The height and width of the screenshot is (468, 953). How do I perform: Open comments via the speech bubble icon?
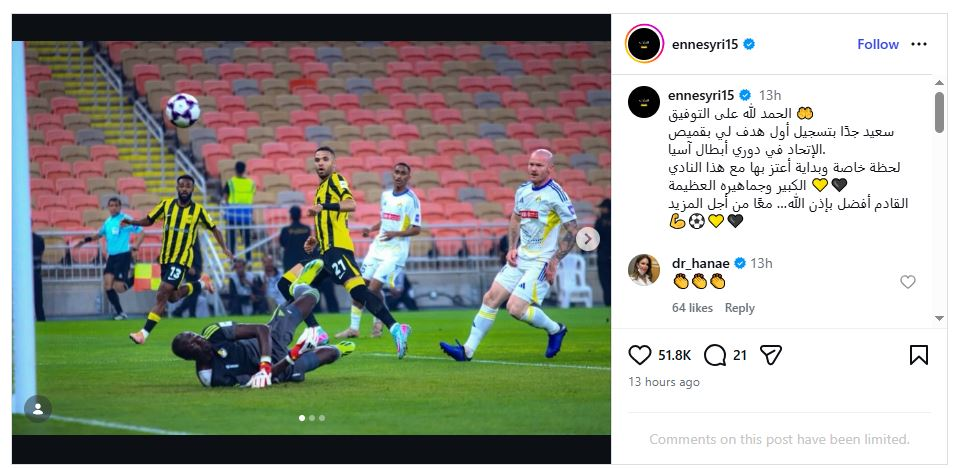[x=715, y=354]
